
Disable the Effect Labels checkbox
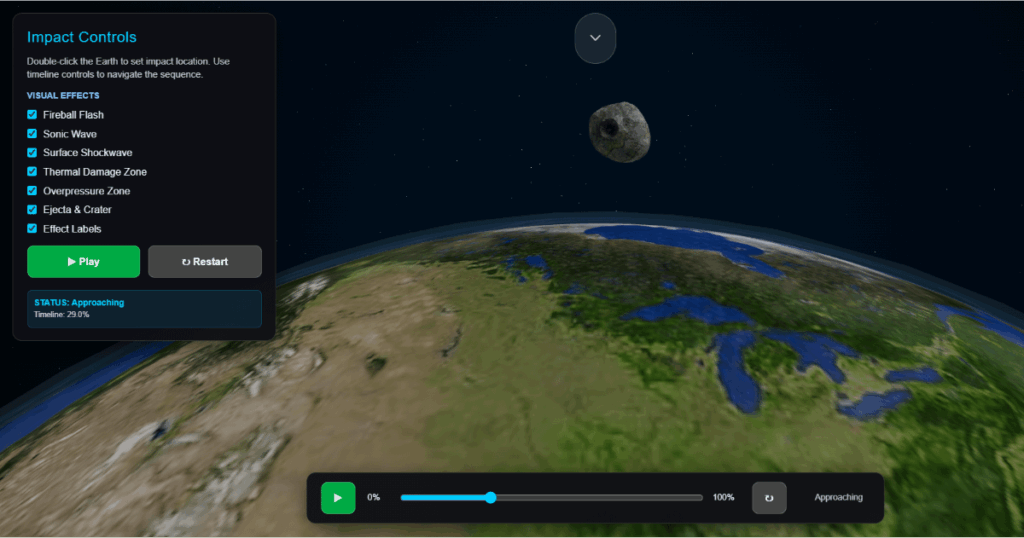tap(32, 229)
